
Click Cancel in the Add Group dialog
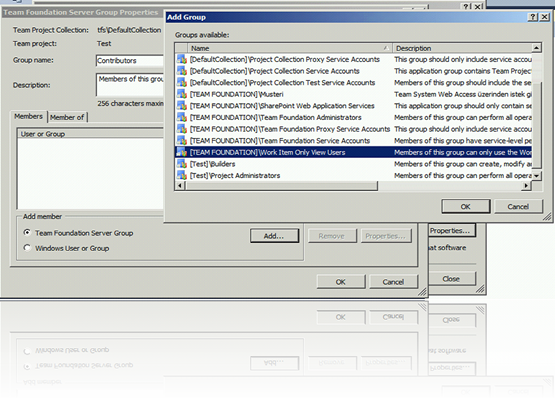(x=518, y=206)
